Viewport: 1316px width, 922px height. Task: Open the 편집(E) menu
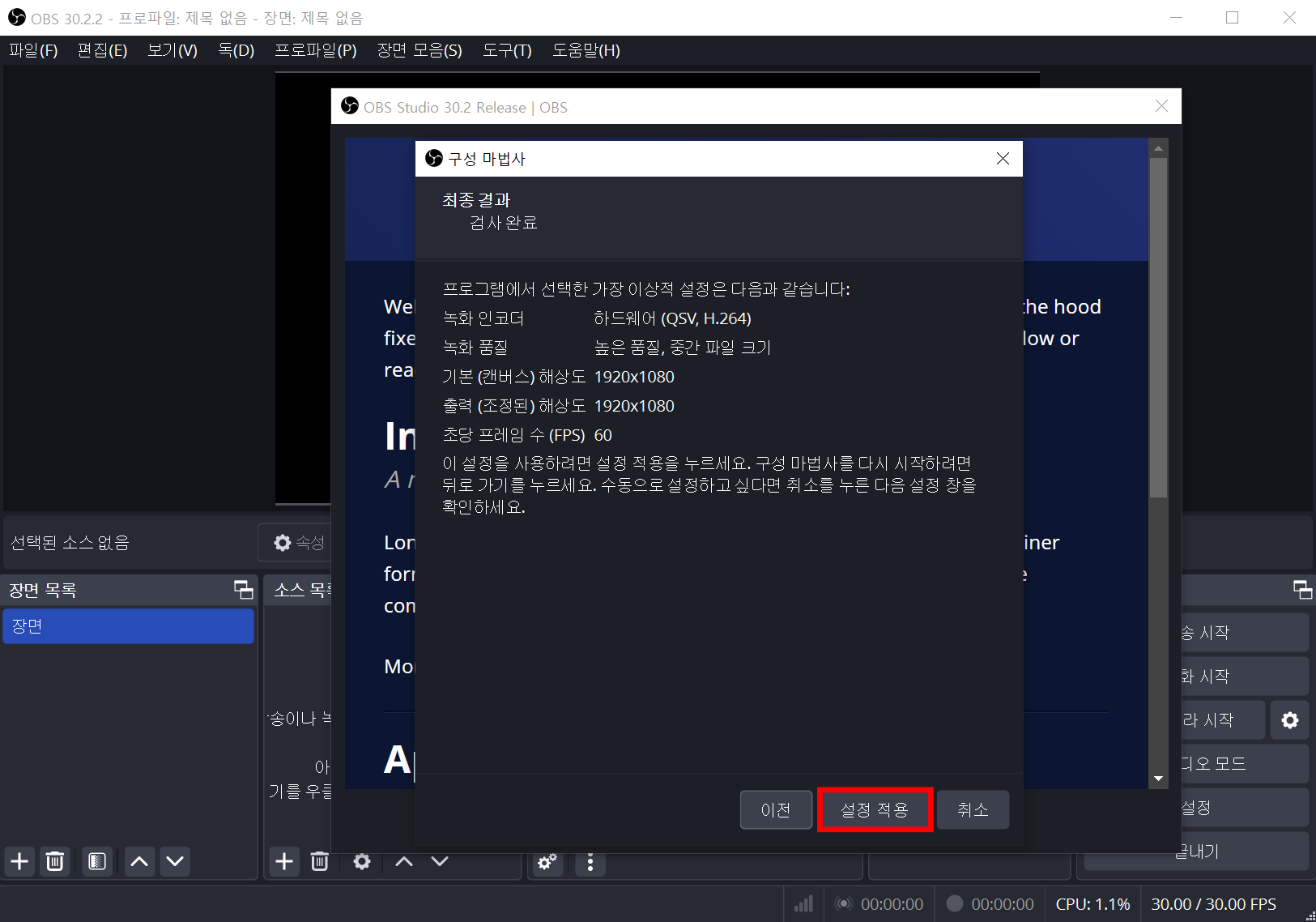(x=102, y=50)
